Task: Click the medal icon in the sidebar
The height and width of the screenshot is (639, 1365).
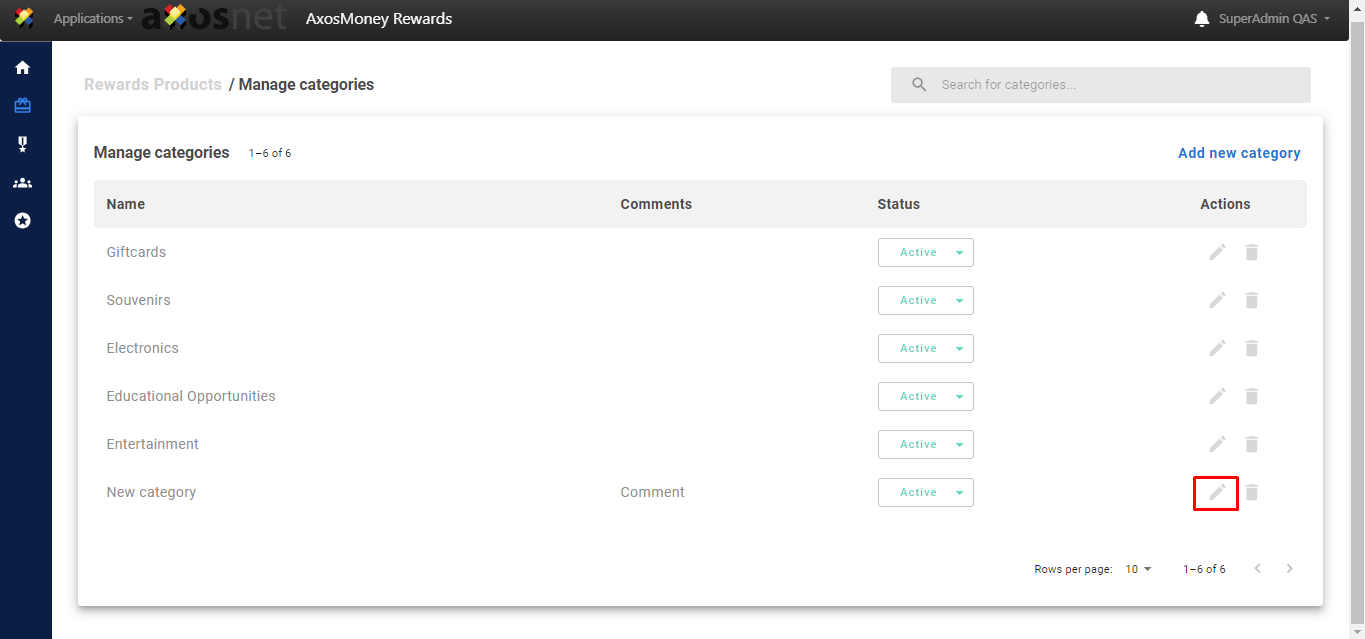Action: coord(22,145)
